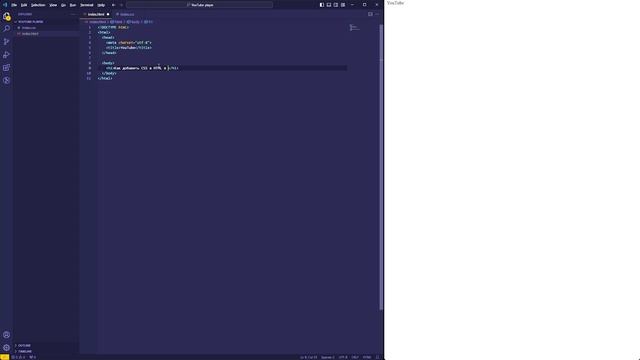Toggle the Secondary Side Bar visibility
640x360 pixels.
point(336,5)
